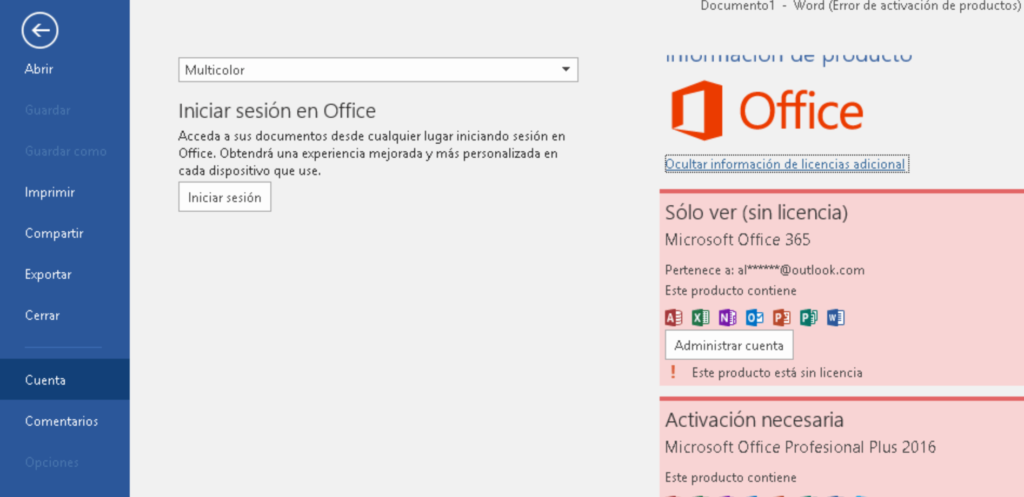This screenshot has width=1024, height=497.
Task: Click the Excel icon under Office 365
Action: [x=700, y=317]
